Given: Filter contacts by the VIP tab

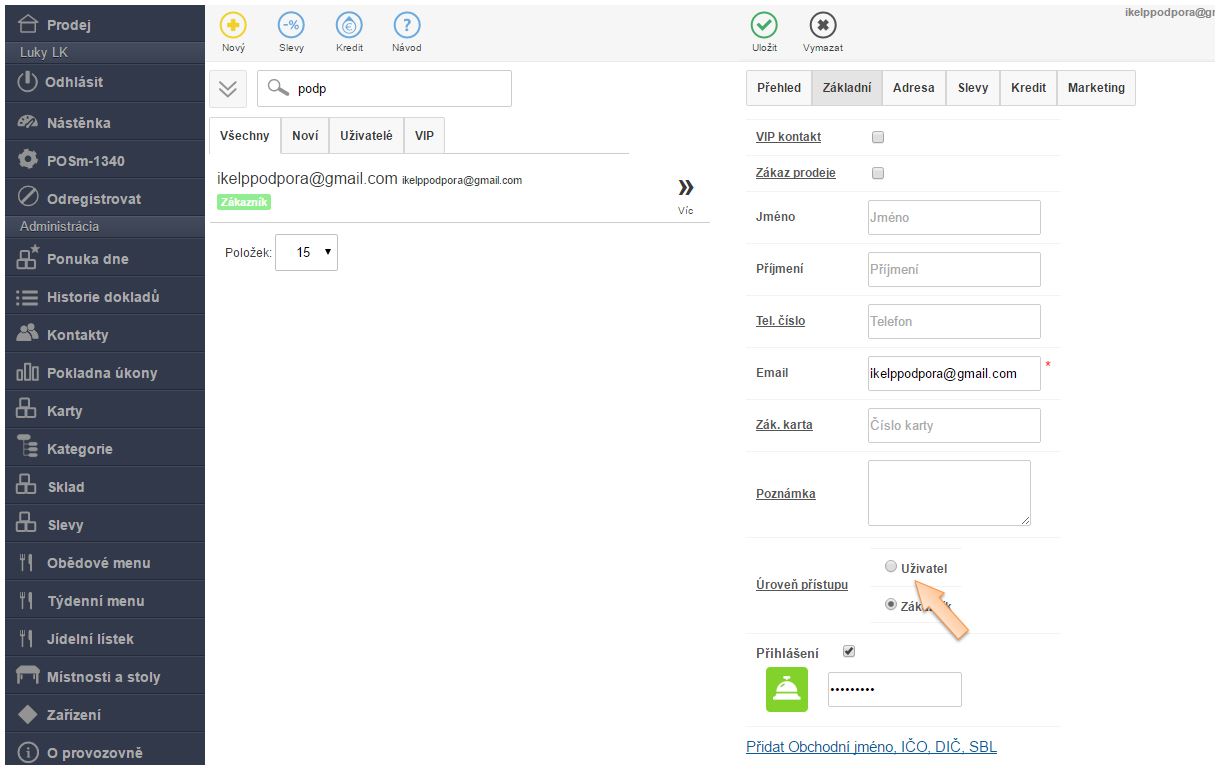Looking at the screenshot, I should 424,136.
